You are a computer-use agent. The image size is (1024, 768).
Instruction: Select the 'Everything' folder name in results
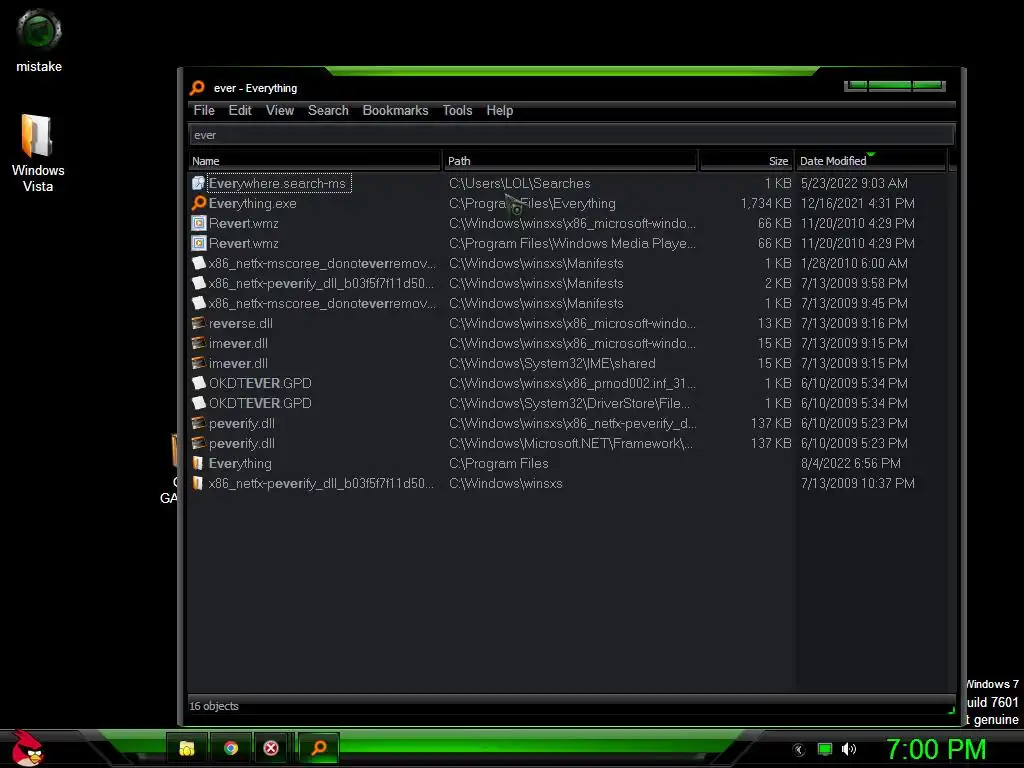(x=240, y=463)
